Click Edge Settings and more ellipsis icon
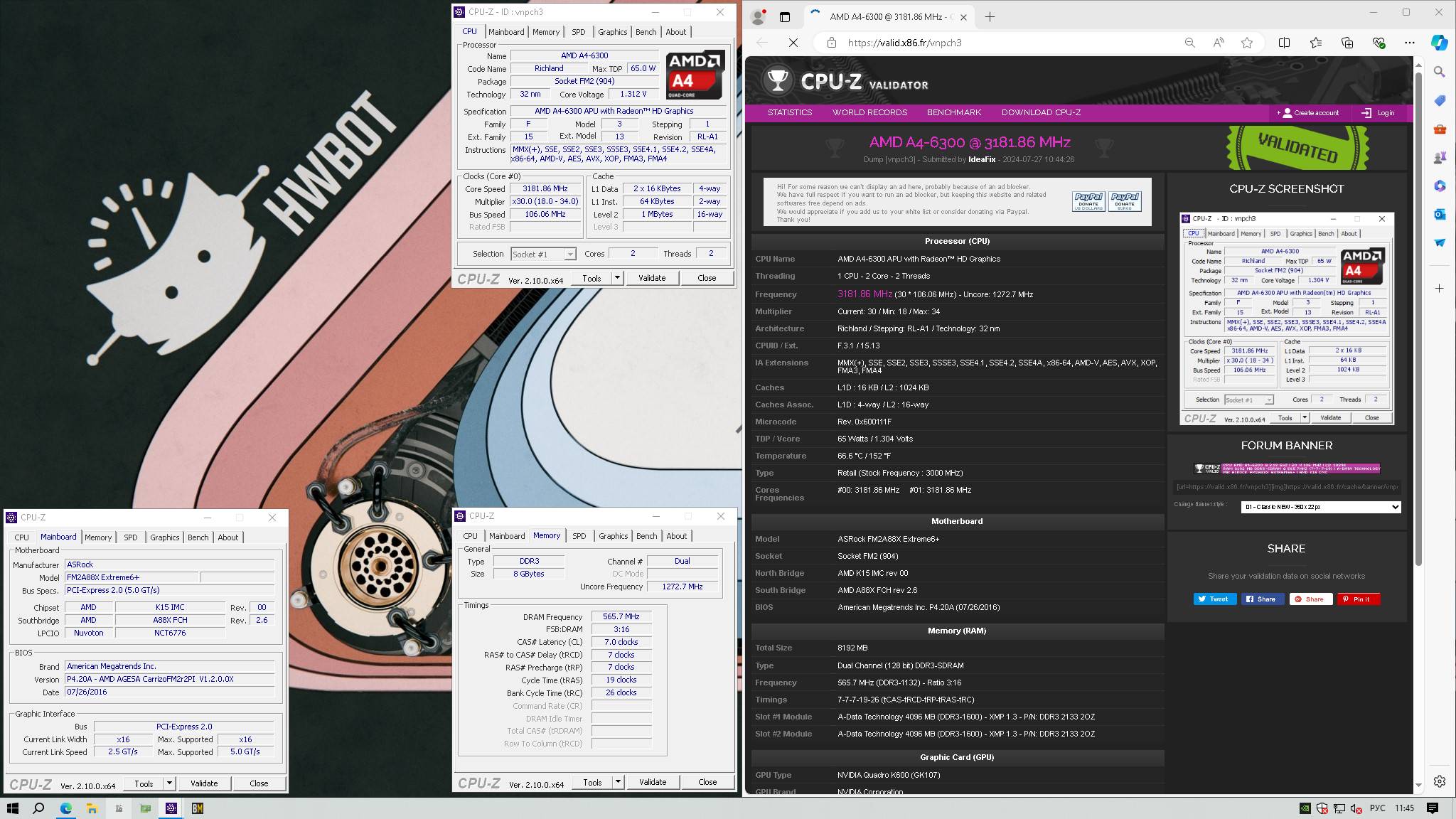Screen dimensions: 1456x819 click(x=1410, y=43)
